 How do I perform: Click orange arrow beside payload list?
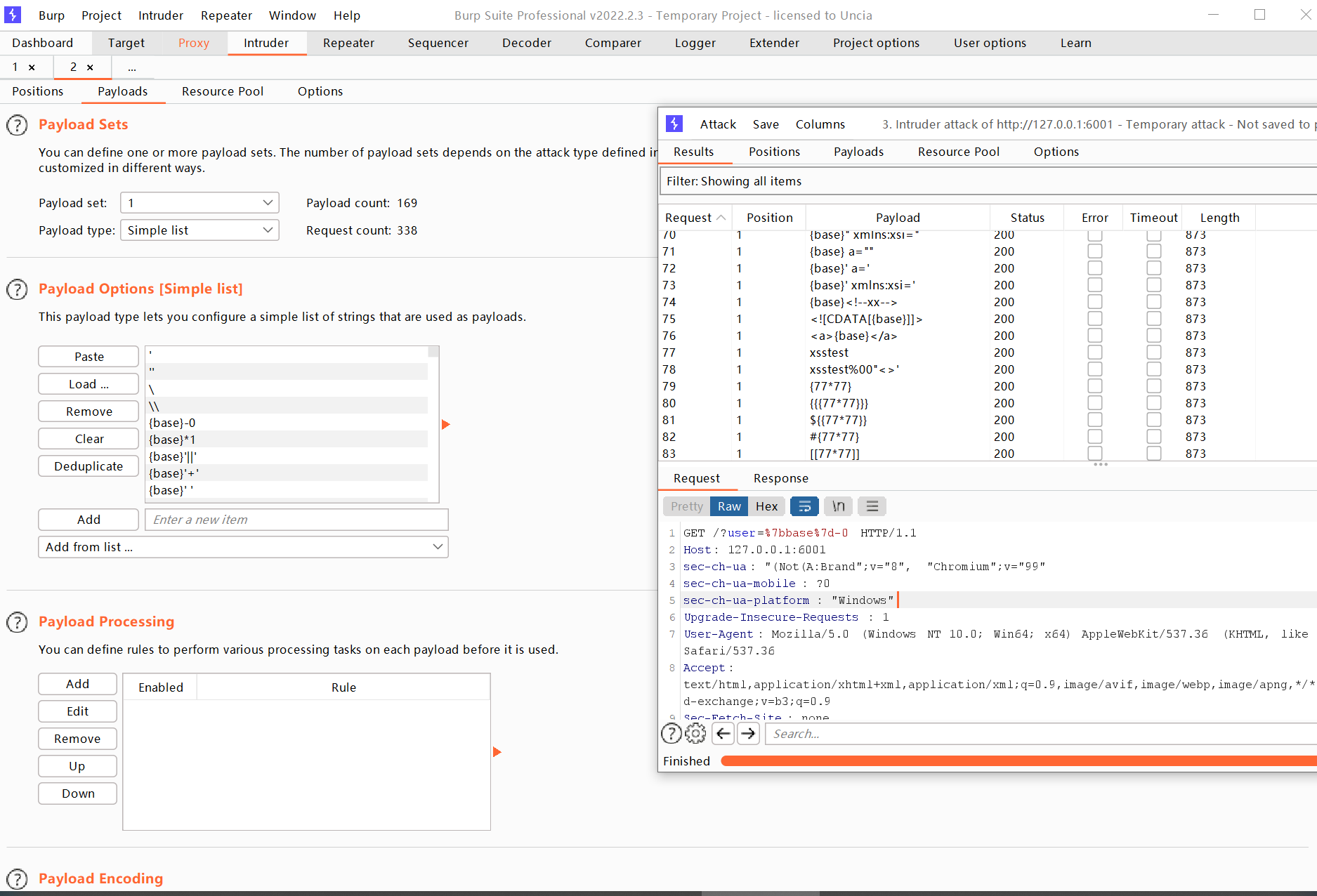(445, 425)
